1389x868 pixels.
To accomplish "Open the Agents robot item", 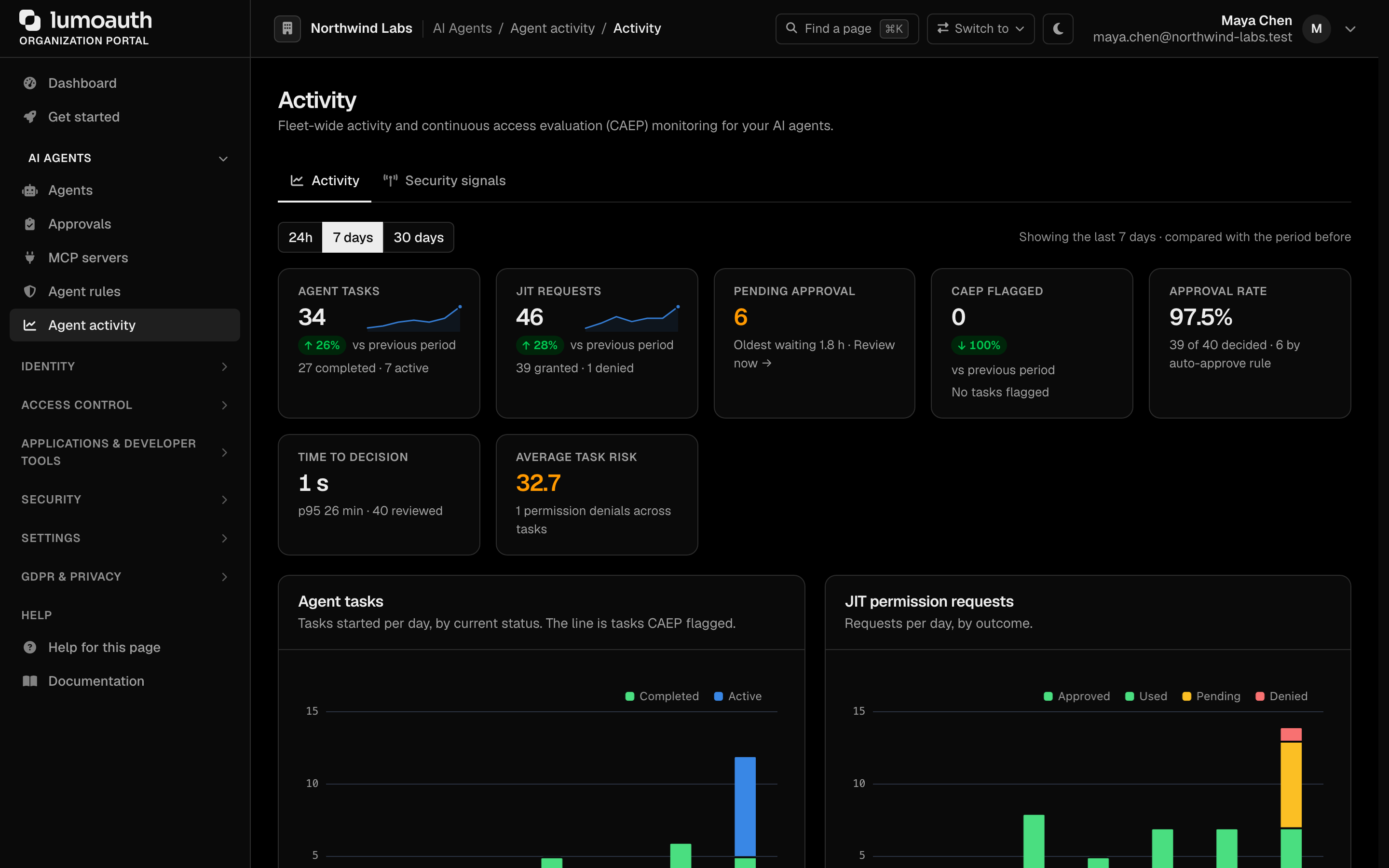I will (x=124, y=190).
